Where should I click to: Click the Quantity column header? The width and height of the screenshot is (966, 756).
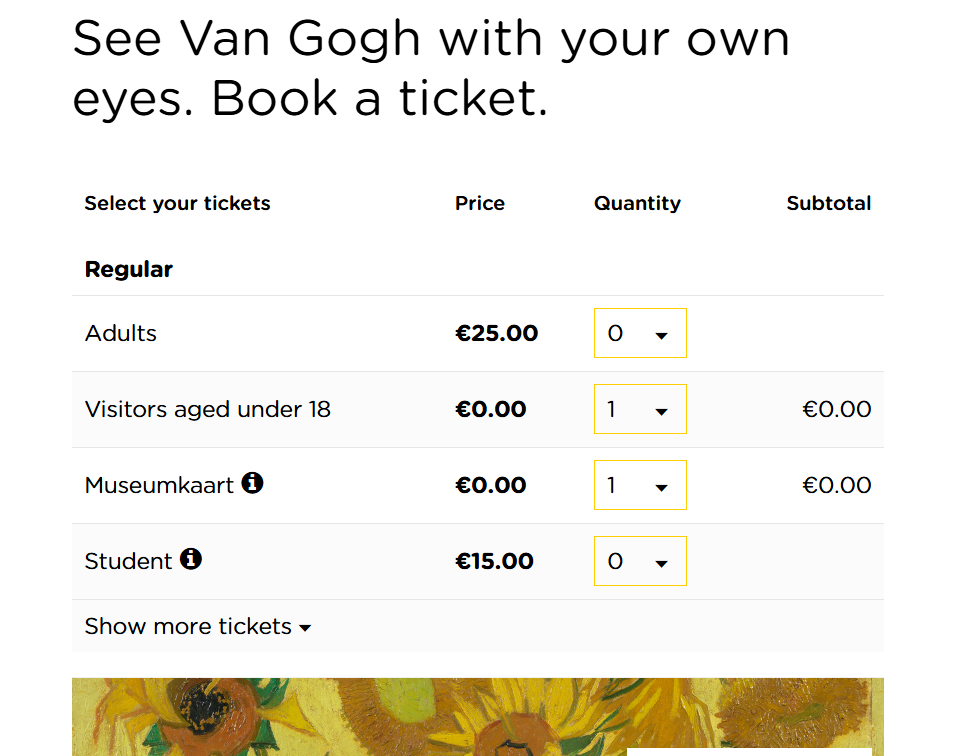(x=637, y=203)
